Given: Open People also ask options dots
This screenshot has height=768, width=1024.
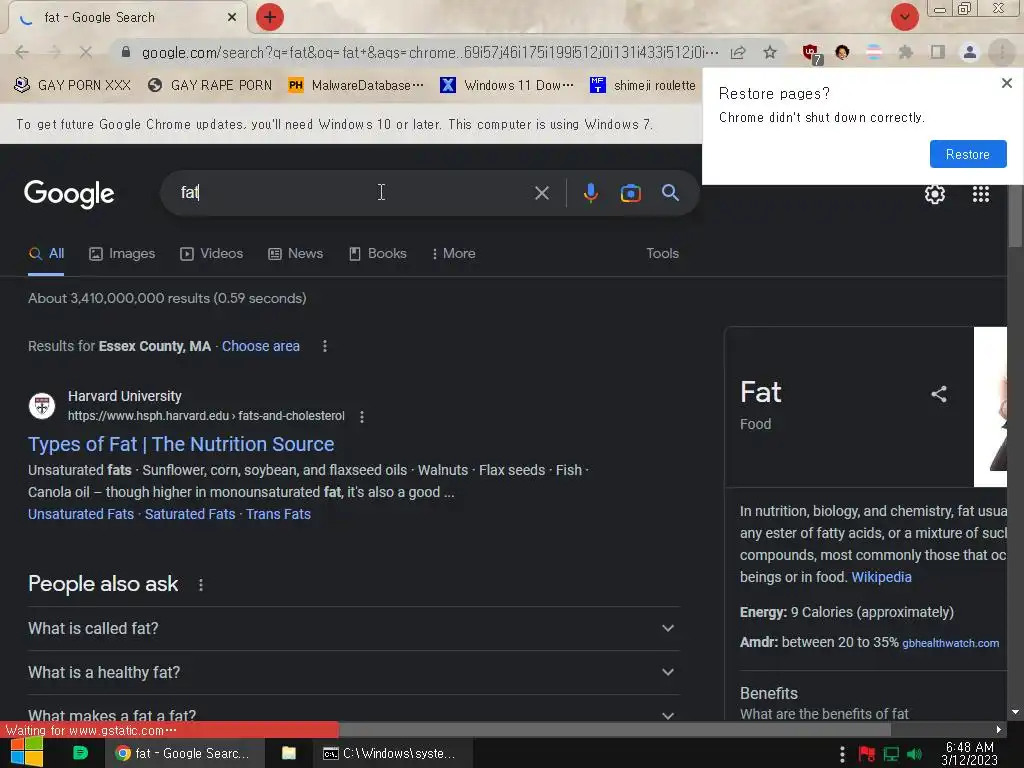Looking at the screenshot, I should (200, 584).
